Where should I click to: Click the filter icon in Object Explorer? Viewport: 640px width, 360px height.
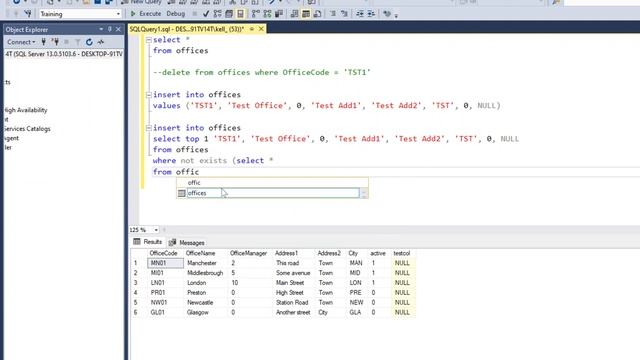78,42
